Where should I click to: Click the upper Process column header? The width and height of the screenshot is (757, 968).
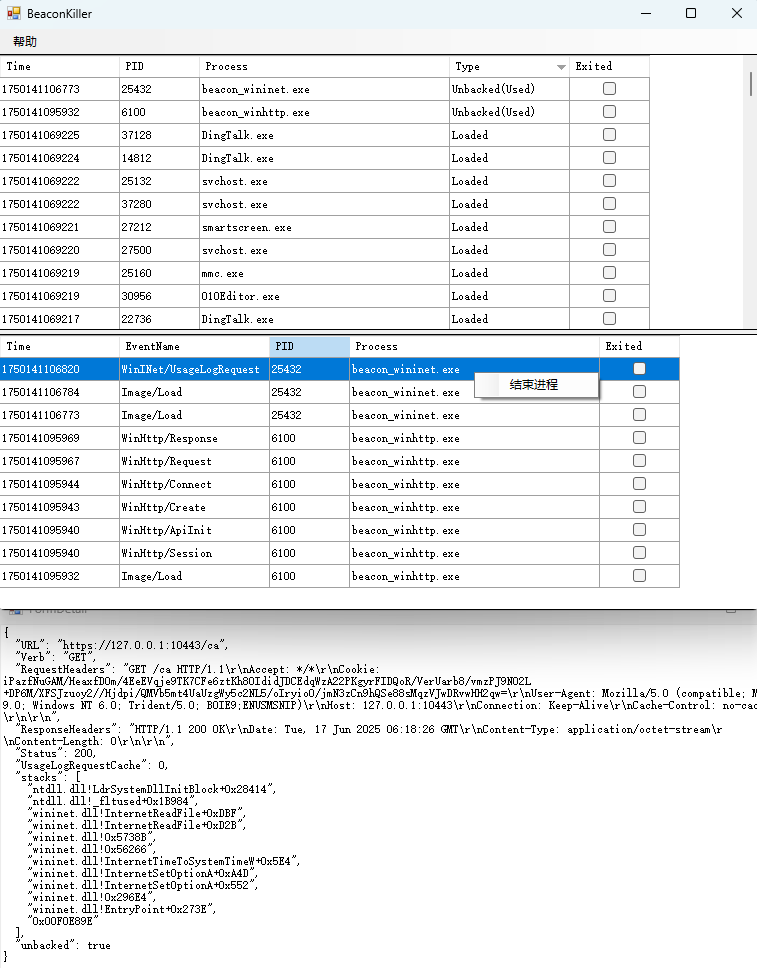[324, 67]
